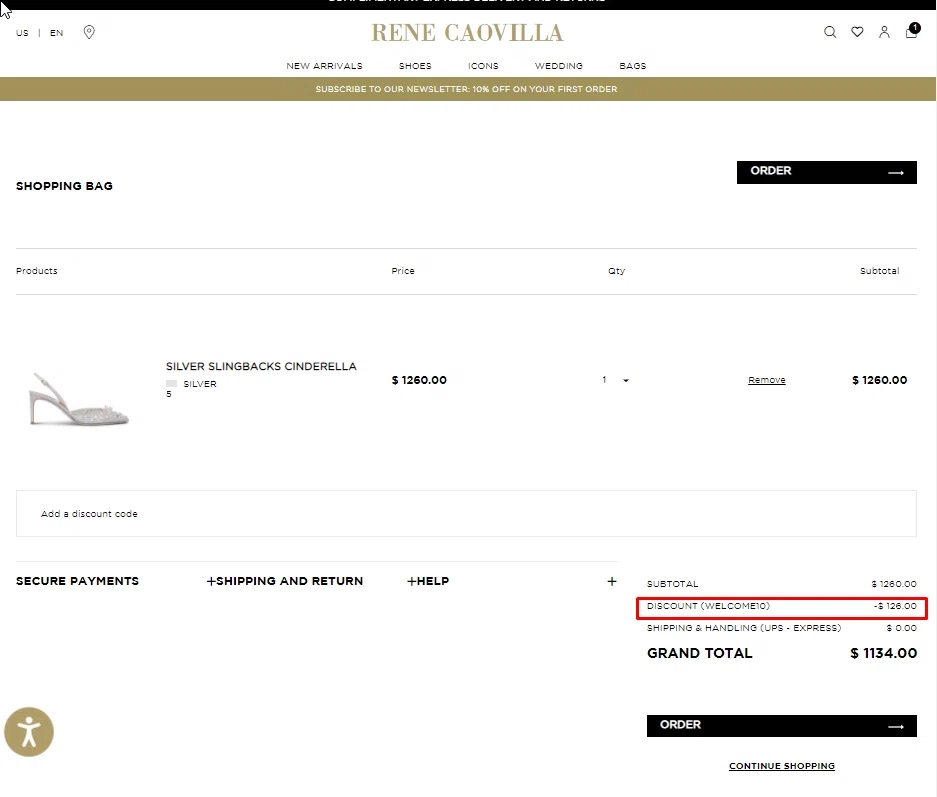Expand the Shipping and Return section
Screen dimensions: 937x797
(x=290, y=581)
